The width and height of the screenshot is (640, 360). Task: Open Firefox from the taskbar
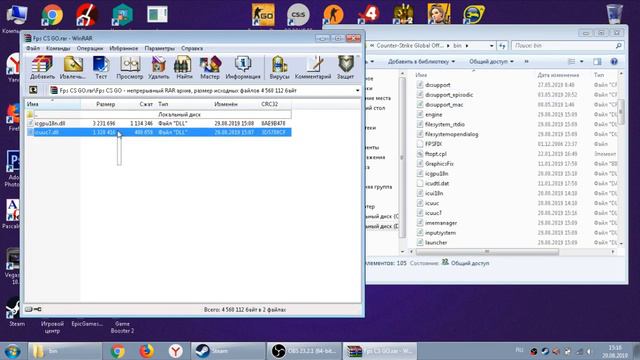click(146, 351)
